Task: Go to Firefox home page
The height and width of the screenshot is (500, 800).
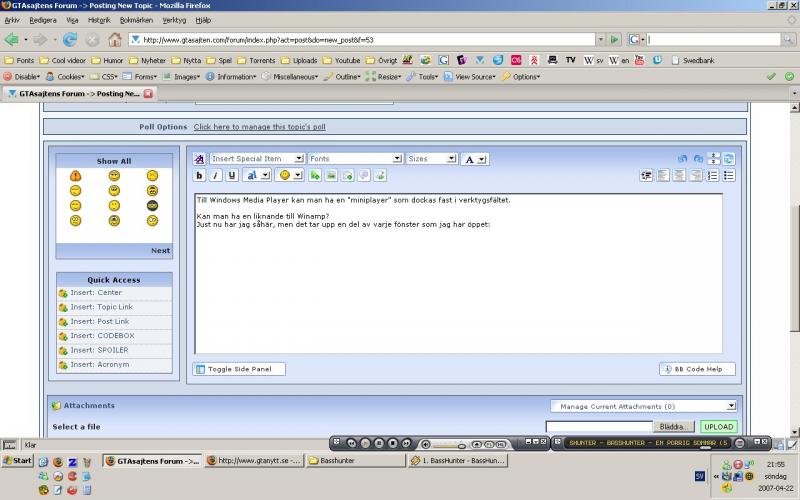Action: [x=115, y=39]
